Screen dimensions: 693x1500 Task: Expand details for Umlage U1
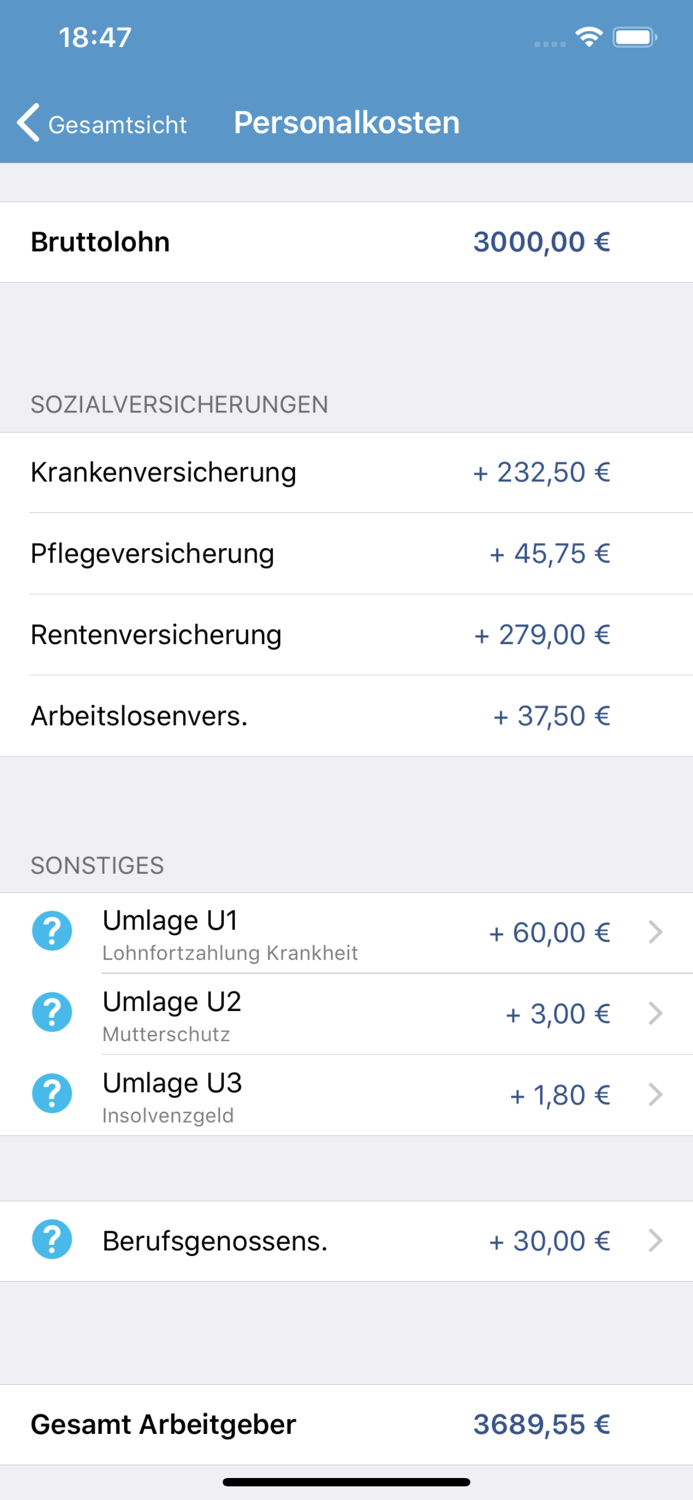tap(655, 931)
